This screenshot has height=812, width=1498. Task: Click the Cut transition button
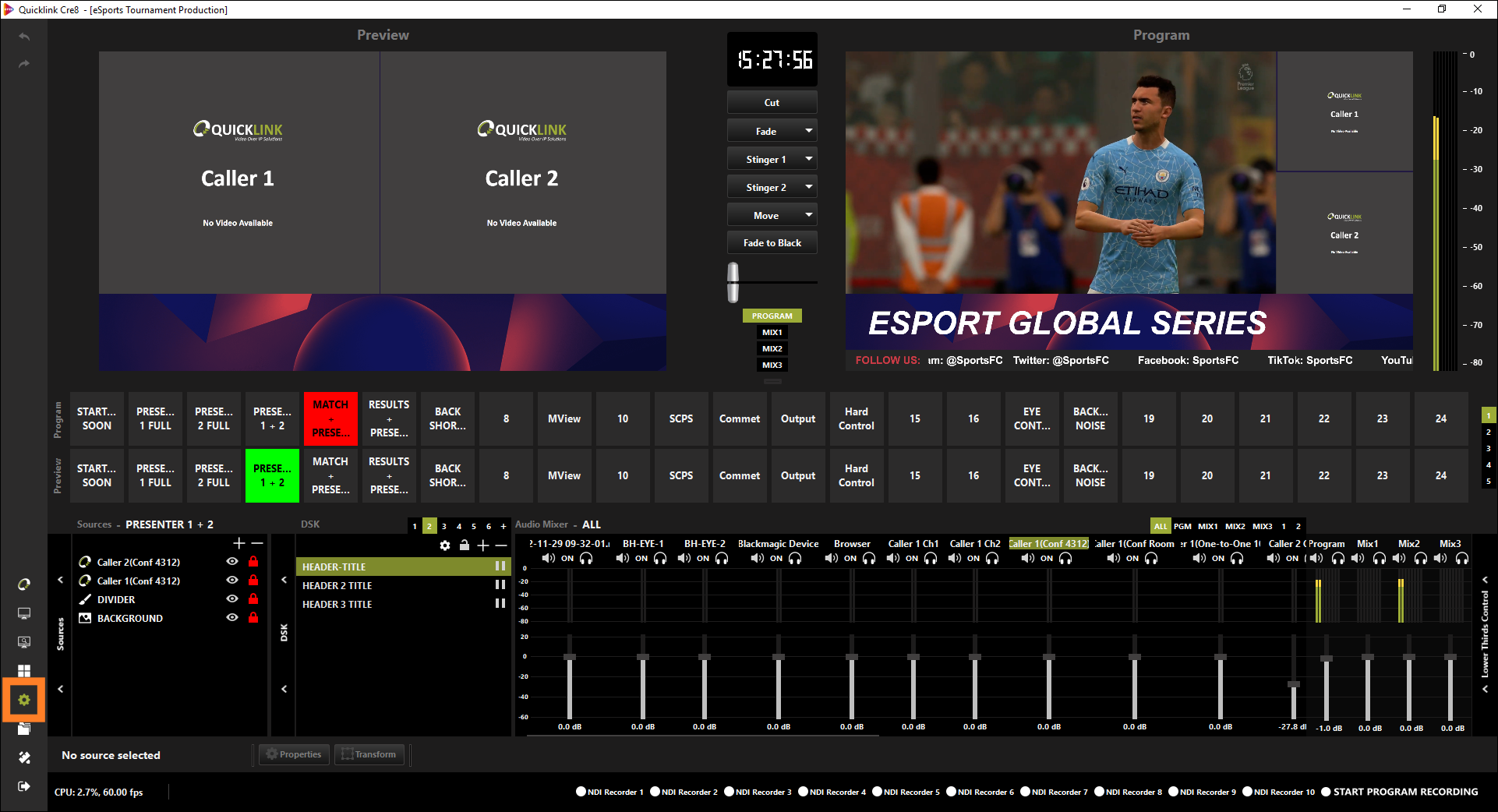tap(772, 103)
